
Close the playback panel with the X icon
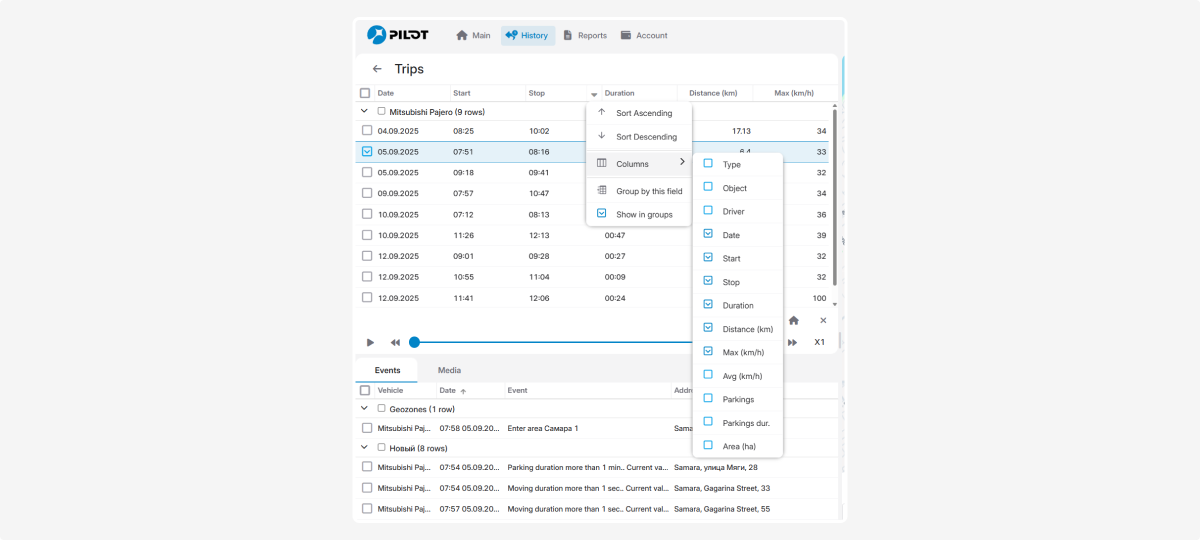(x=823, y=321)
